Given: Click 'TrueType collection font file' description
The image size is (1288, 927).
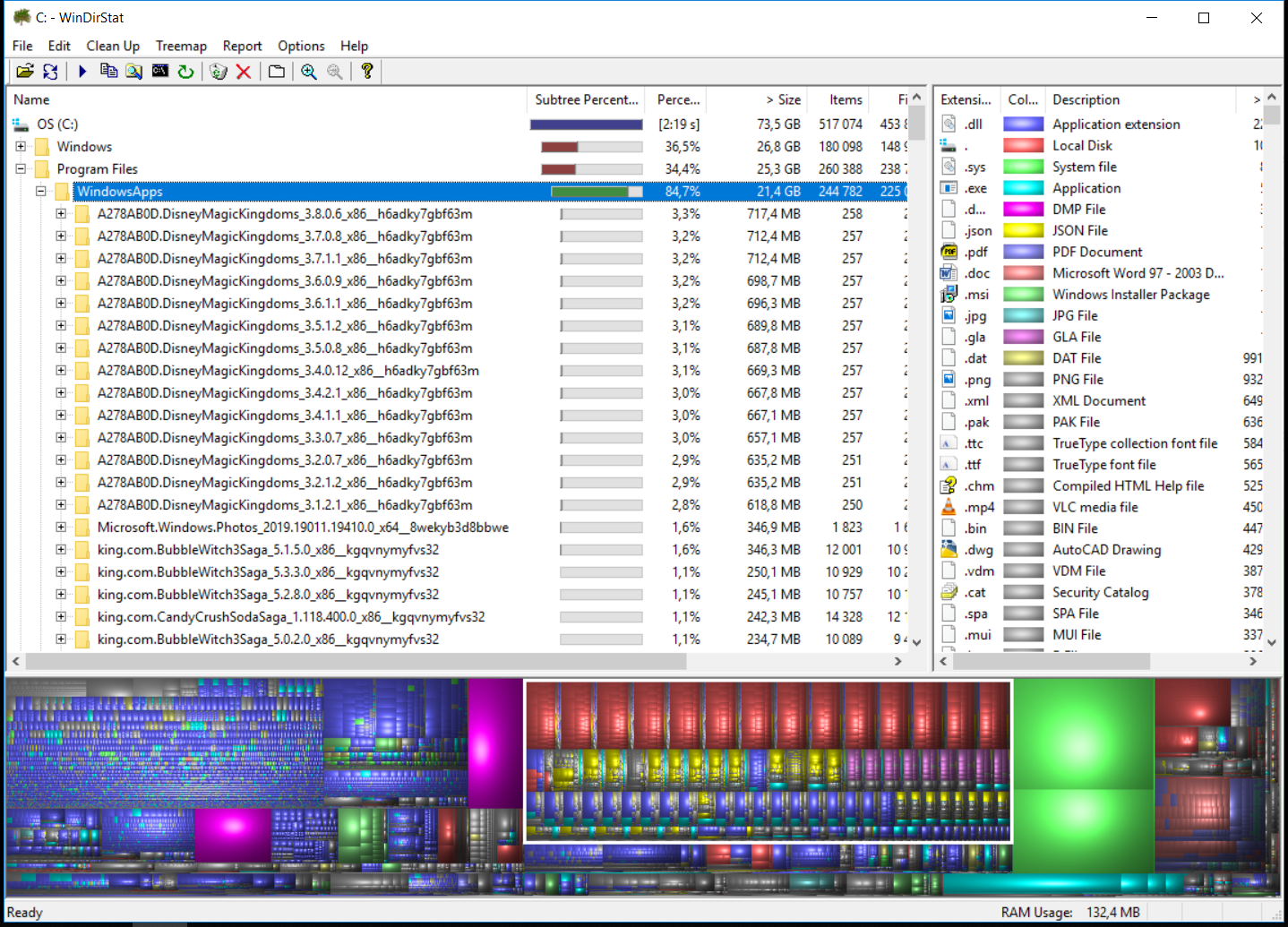Looking at the screenshot, I should (x=1135, y=443).
